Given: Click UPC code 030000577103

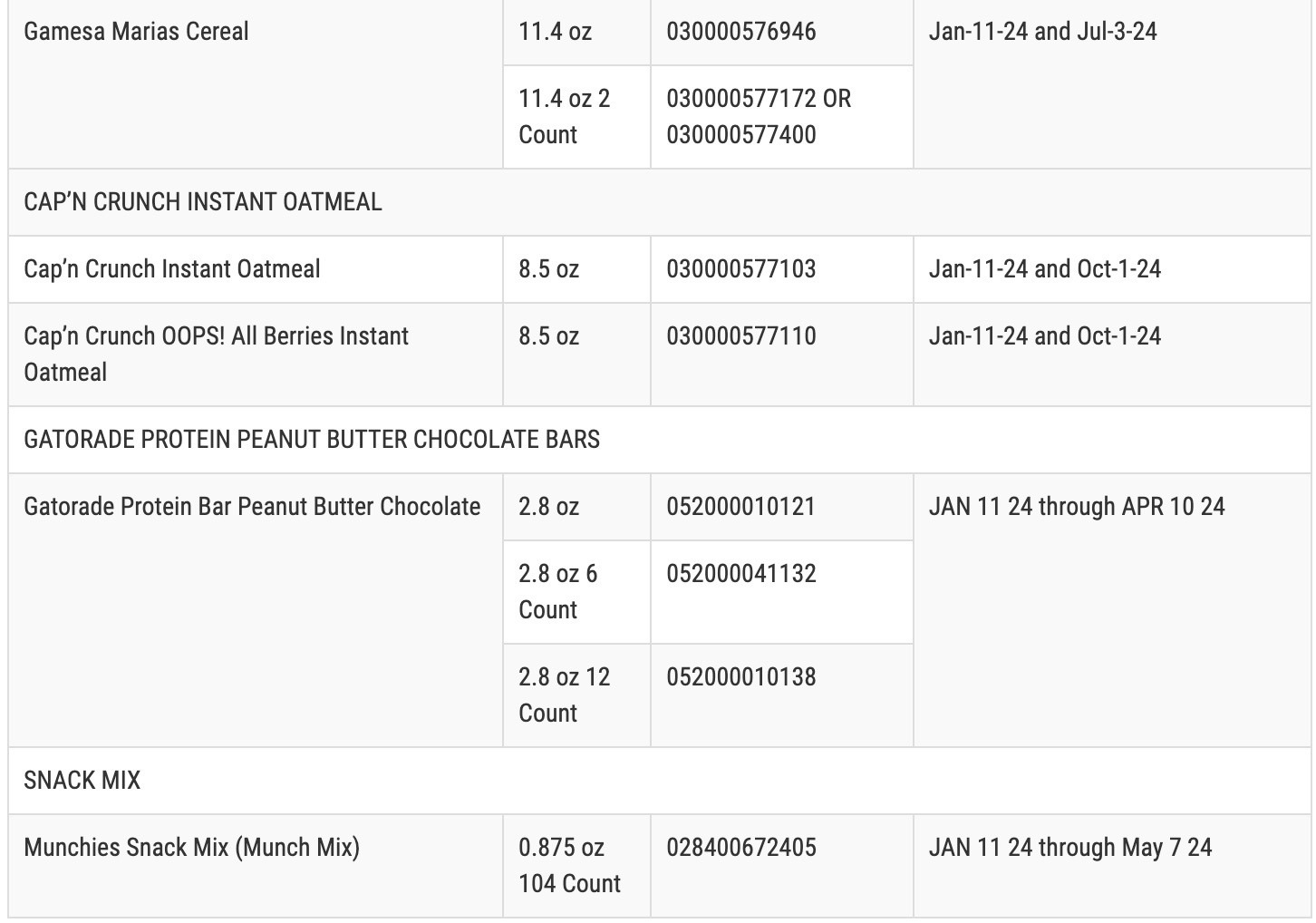Looking at the screenshot, I should click(741, 269).
